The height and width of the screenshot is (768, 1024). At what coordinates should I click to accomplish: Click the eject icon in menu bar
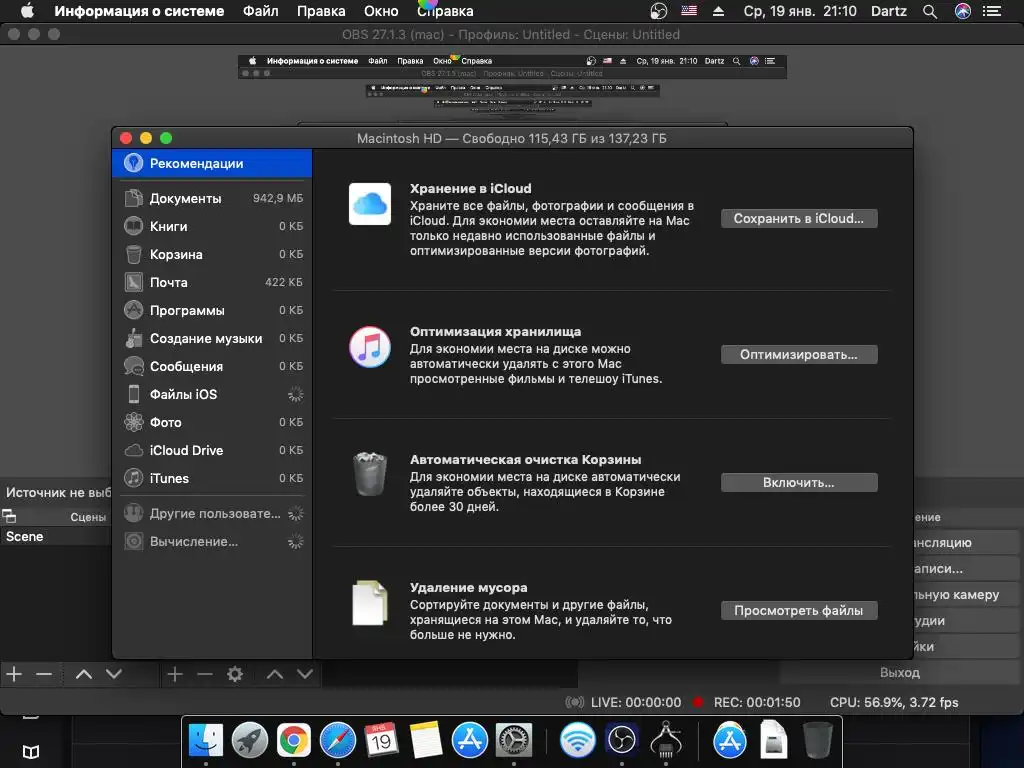pyautogui.click(x=718, y=11)
